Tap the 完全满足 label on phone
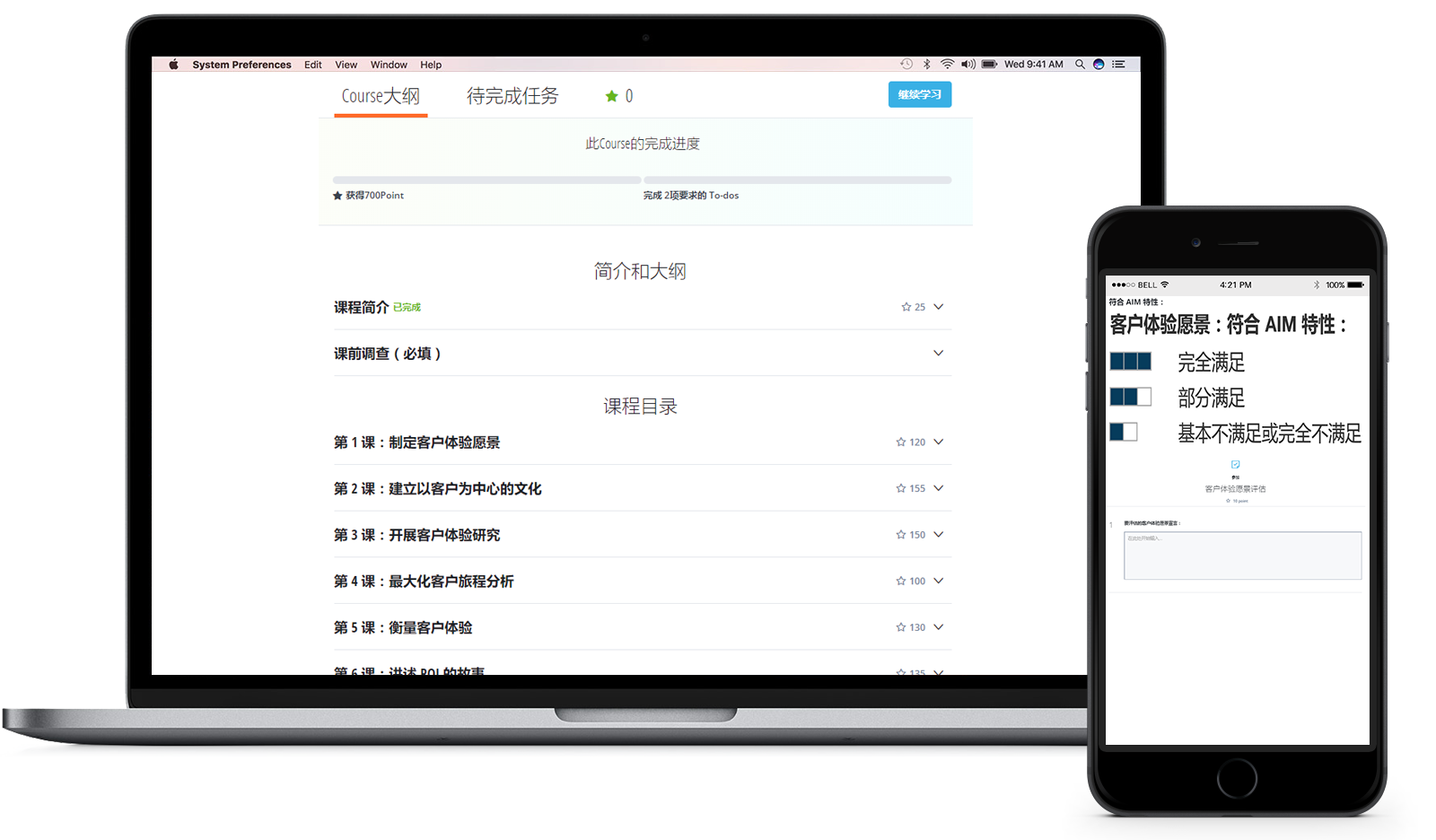The image size is (1436, 840). tap(1212, 363)
